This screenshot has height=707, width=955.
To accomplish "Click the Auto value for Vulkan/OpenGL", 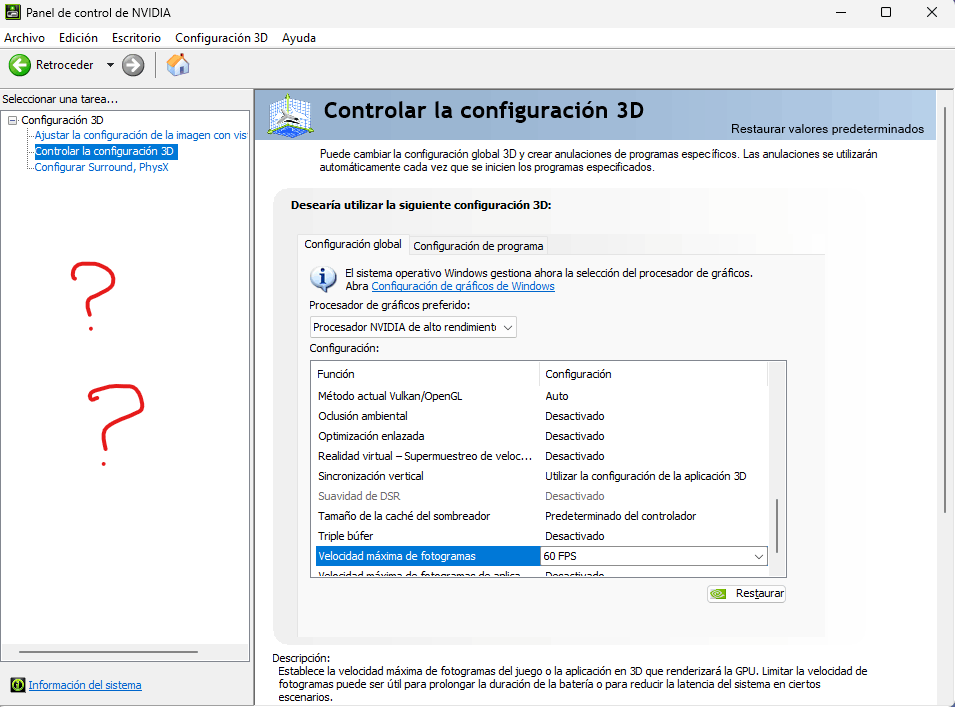I will point(557,396).
